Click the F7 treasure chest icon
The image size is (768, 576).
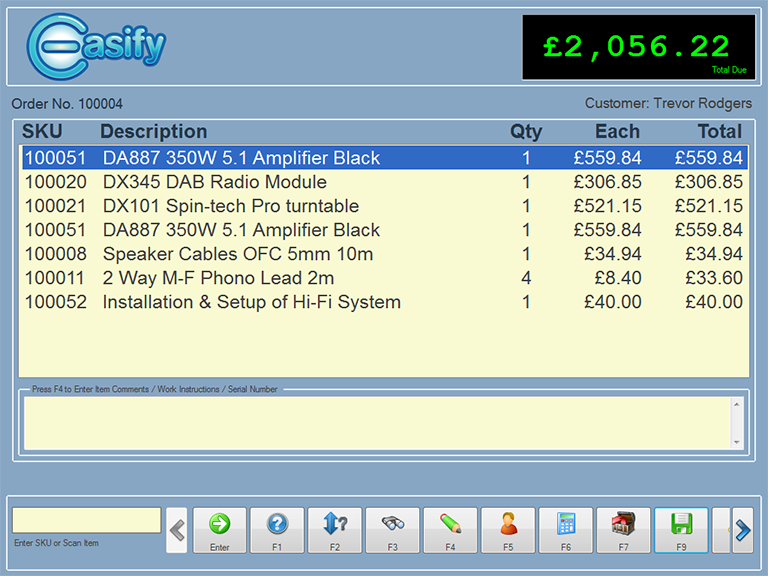pyautogui.click(x=623, y=529)
